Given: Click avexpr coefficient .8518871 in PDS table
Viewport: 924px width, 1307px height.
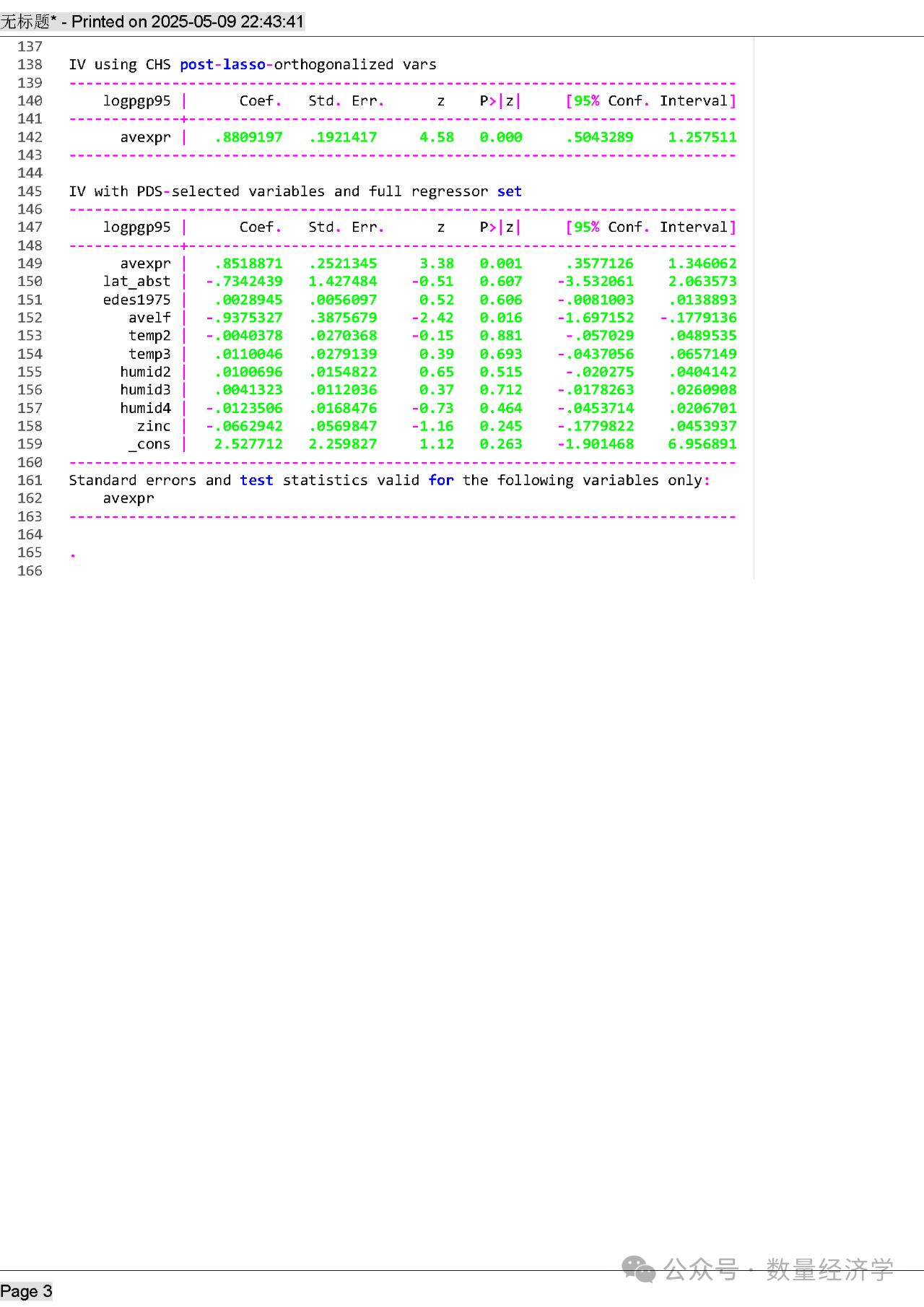Looking at the screenshot, I should pyautogui.click(x=249, y=264).
